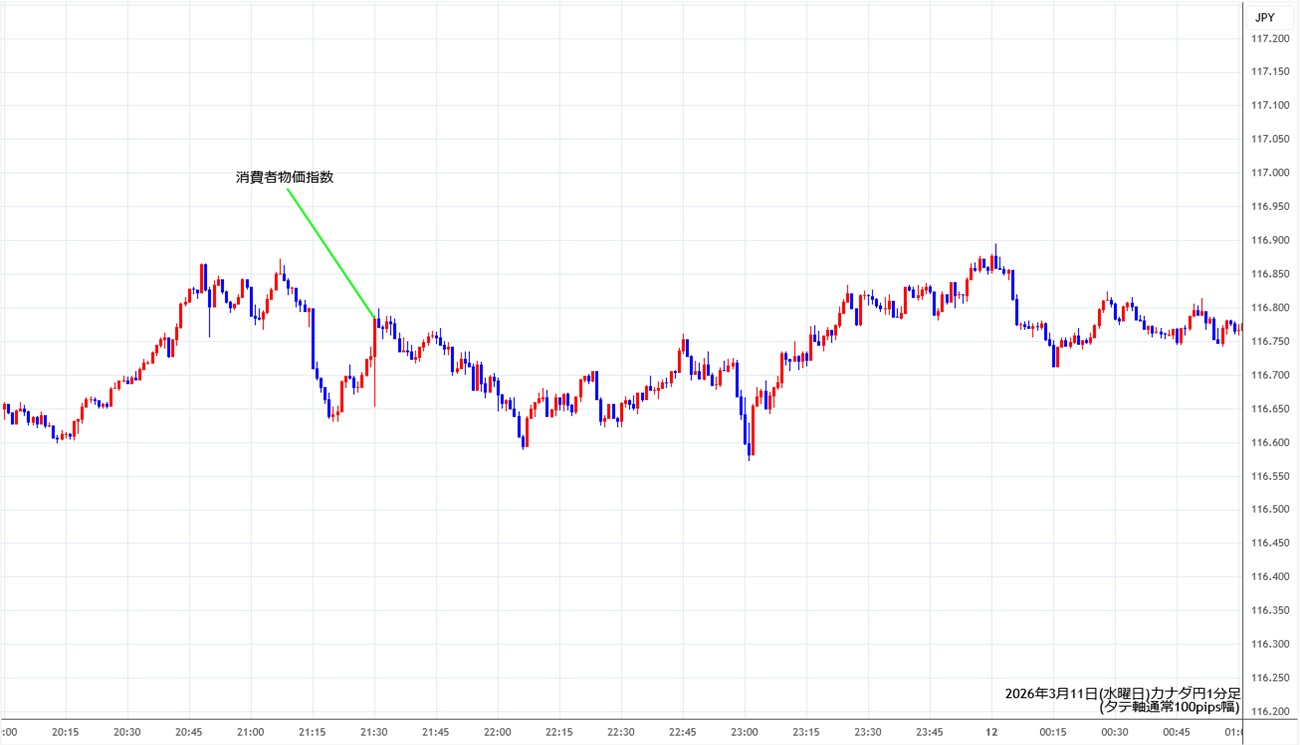Select the 117.200 price axis label

[1270, 38]
